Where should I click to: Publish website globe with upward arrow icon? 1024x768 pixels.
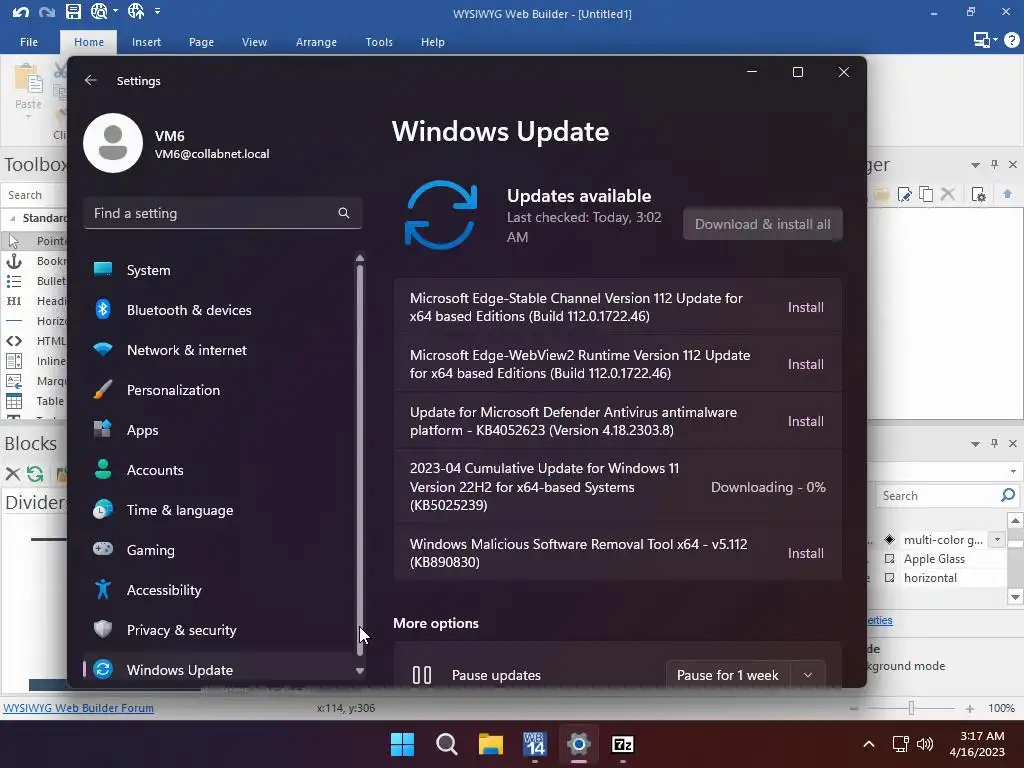[x=136, y=11]
